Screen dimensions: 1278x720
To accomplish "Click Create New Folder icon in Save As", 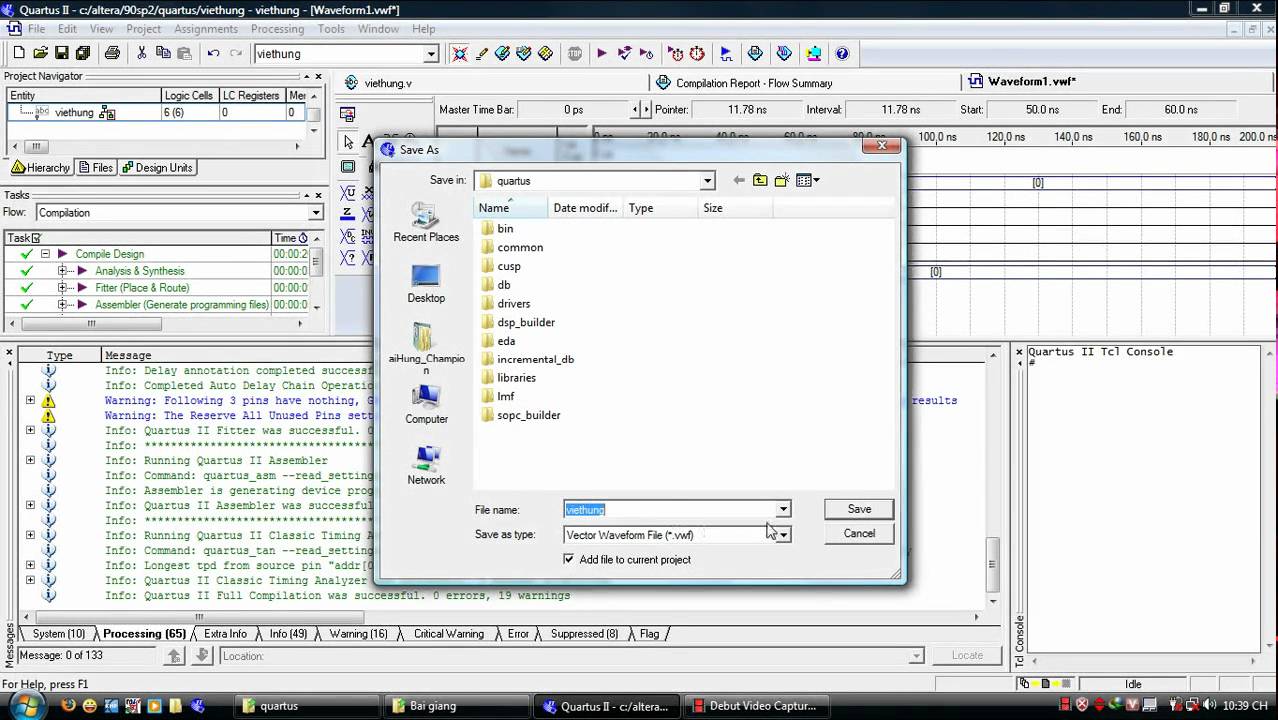I will [x=782, y=180].
